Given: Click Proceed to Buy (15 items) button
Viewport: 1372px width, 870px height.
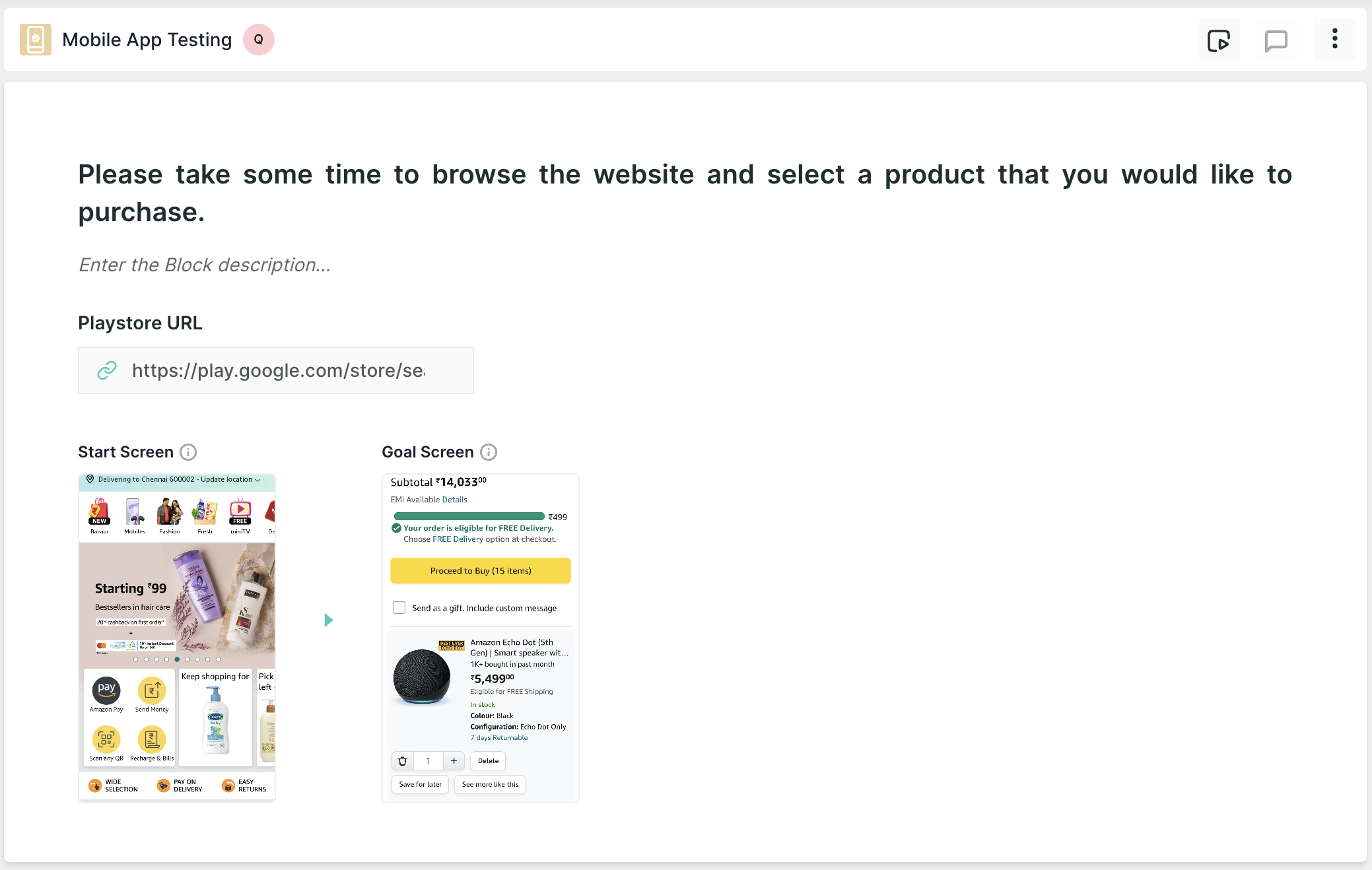Looking at the screenshot, I should (x=481, y=570).
